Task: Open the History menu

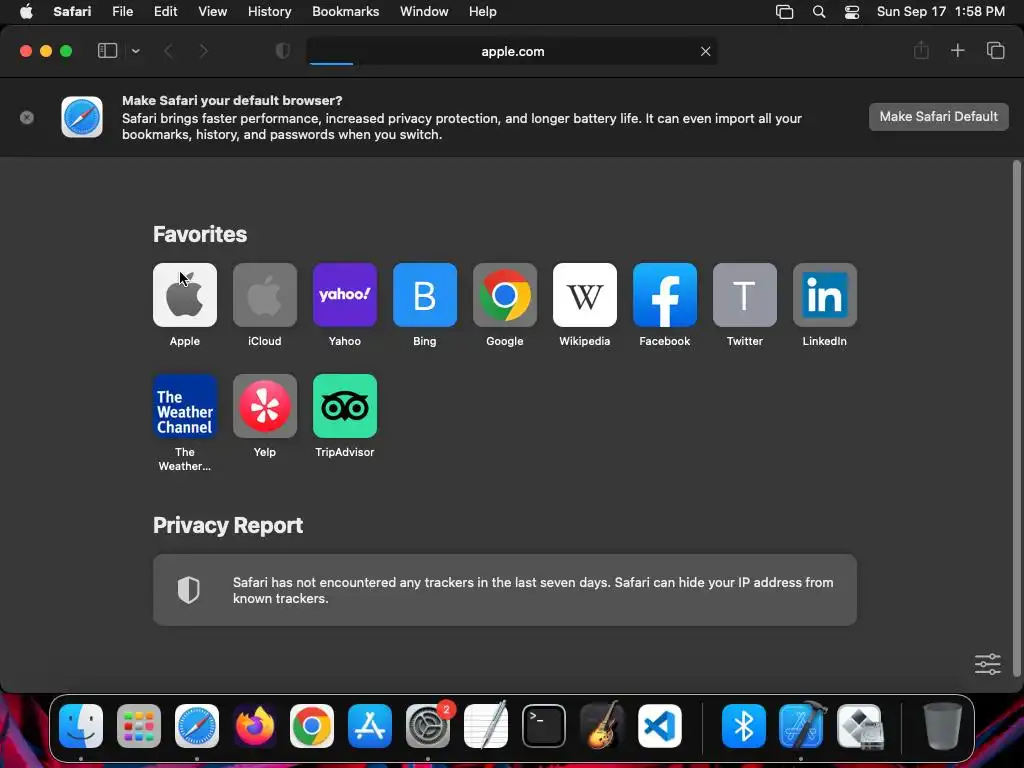Action: [x=269, y=12]
